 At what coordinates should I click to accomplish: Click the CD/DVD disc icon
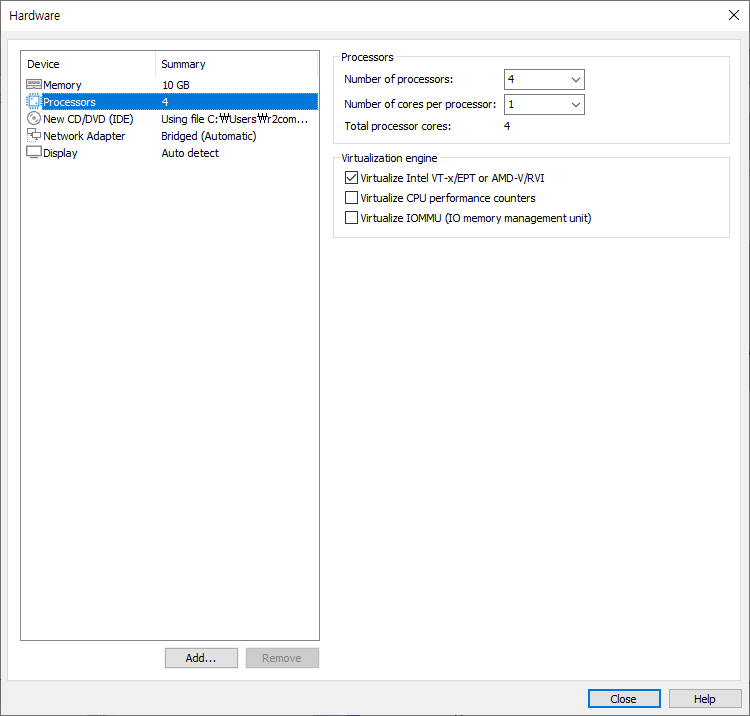click(x=33, y=119)
